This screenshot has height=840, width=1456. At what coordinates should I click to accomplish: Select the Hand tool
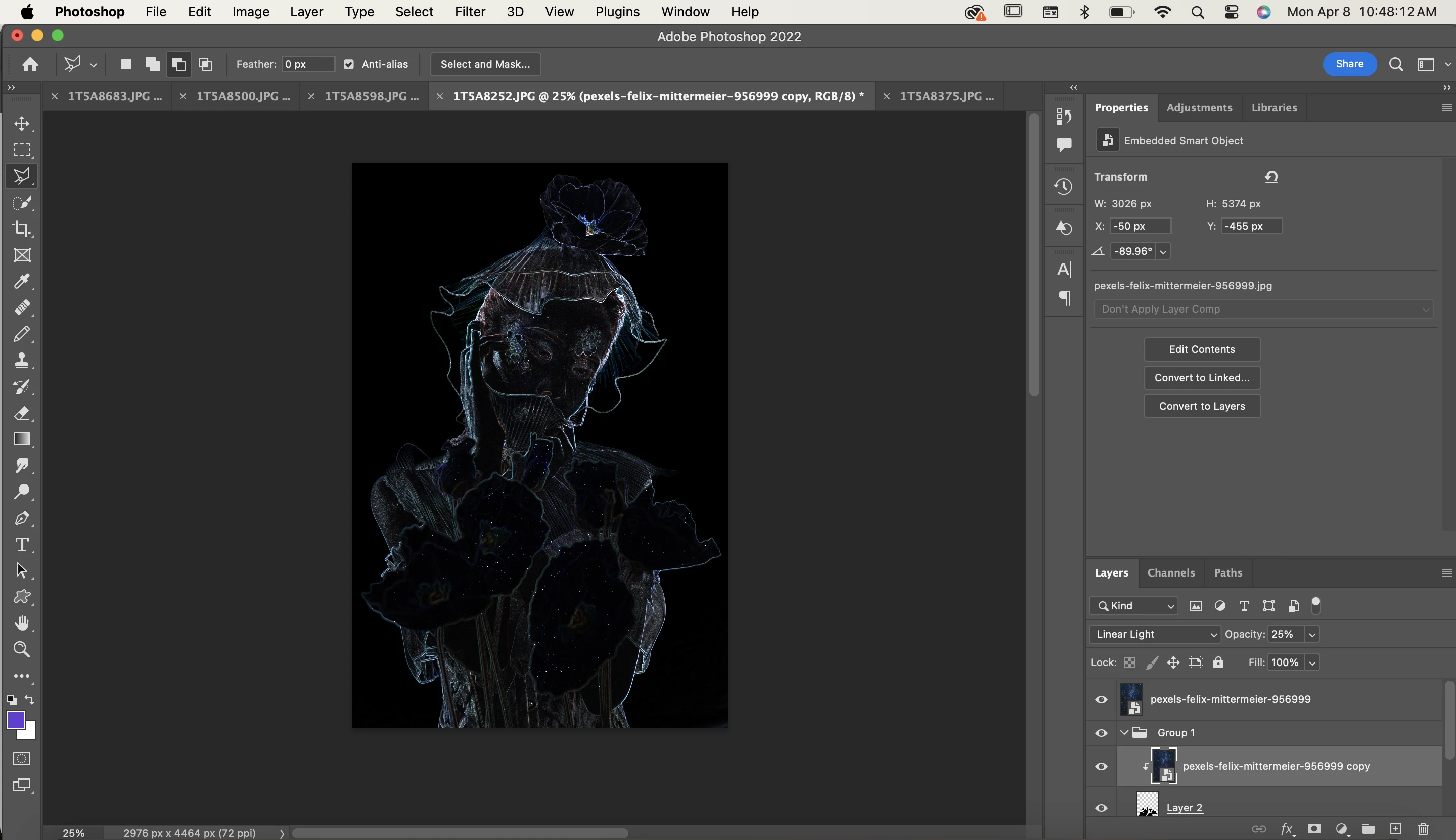coord(22,623)
